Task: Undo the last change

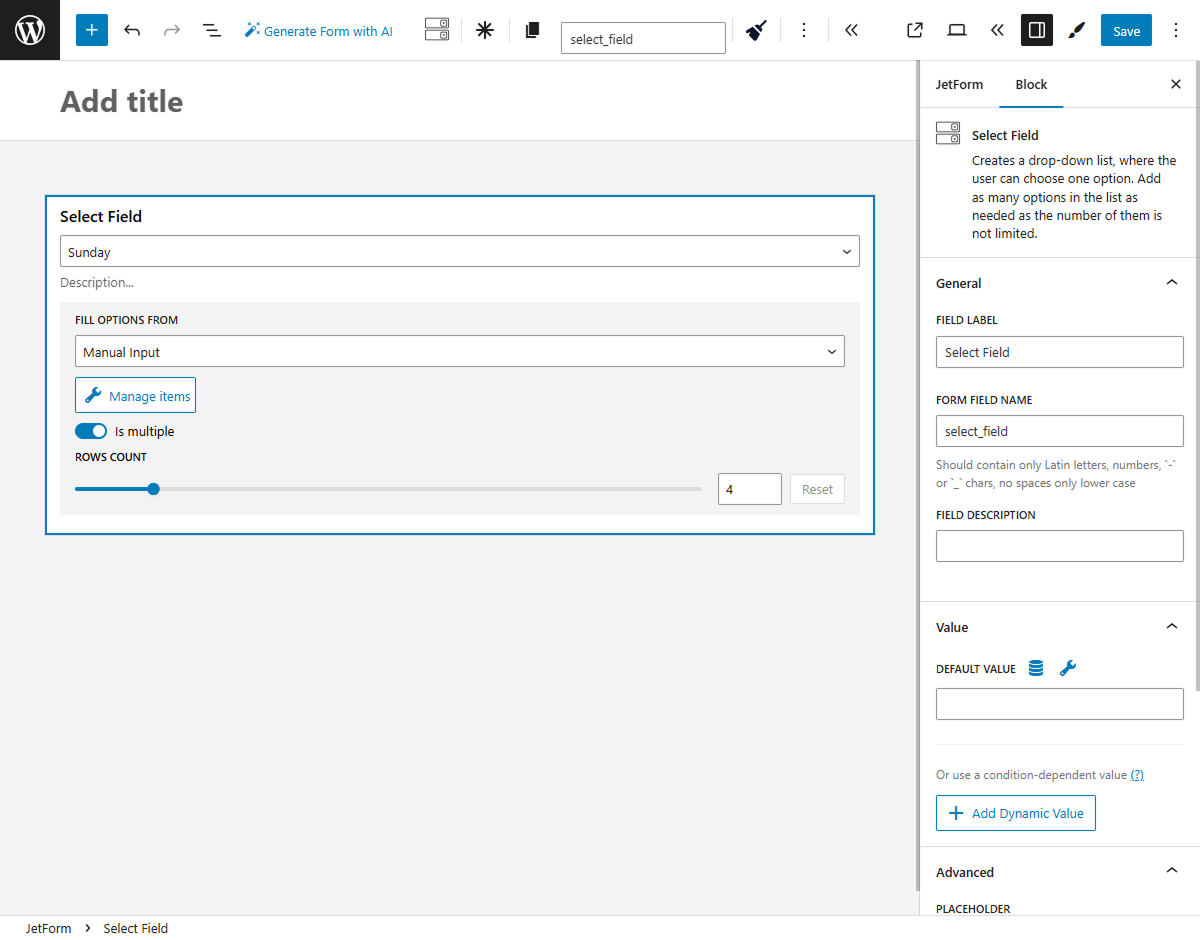Action: tap(132, 30)
